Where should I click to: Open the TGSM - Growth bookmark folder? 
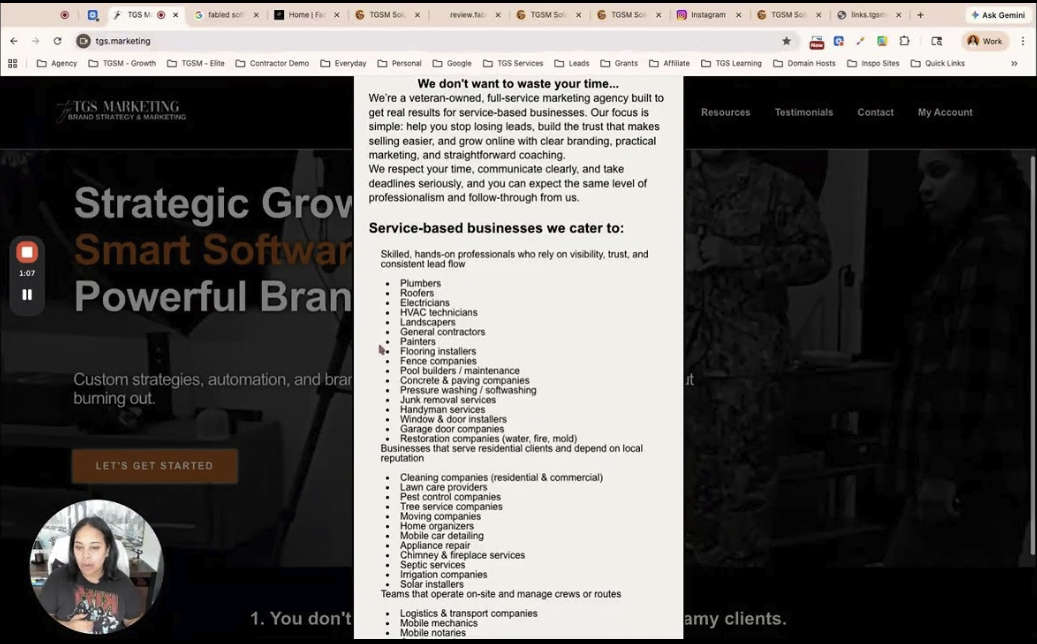(122, 63)
